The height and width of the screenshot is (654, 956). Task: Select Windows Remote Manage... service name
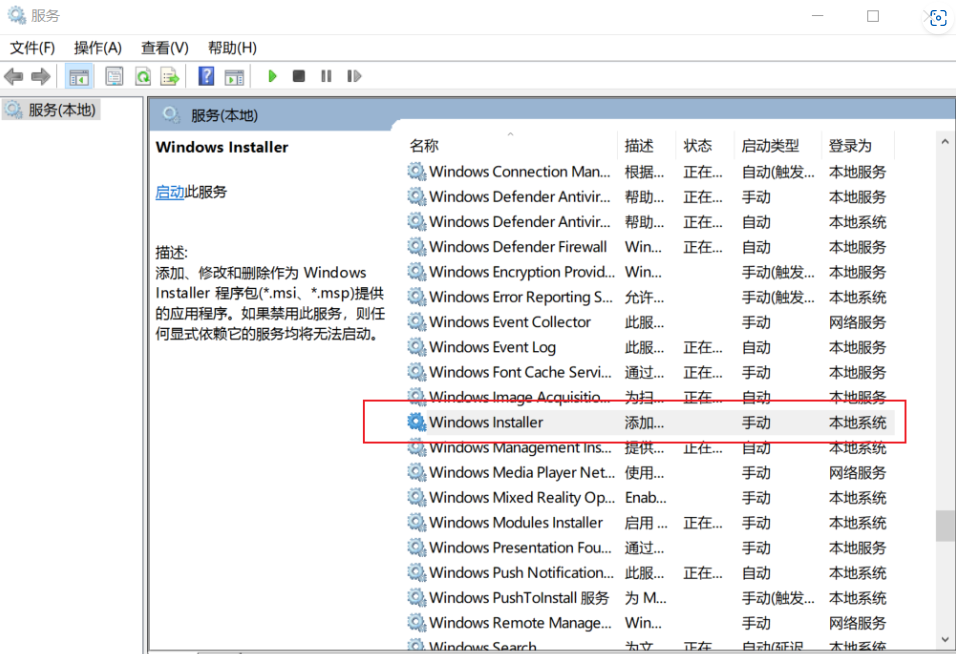pos(520,622)
